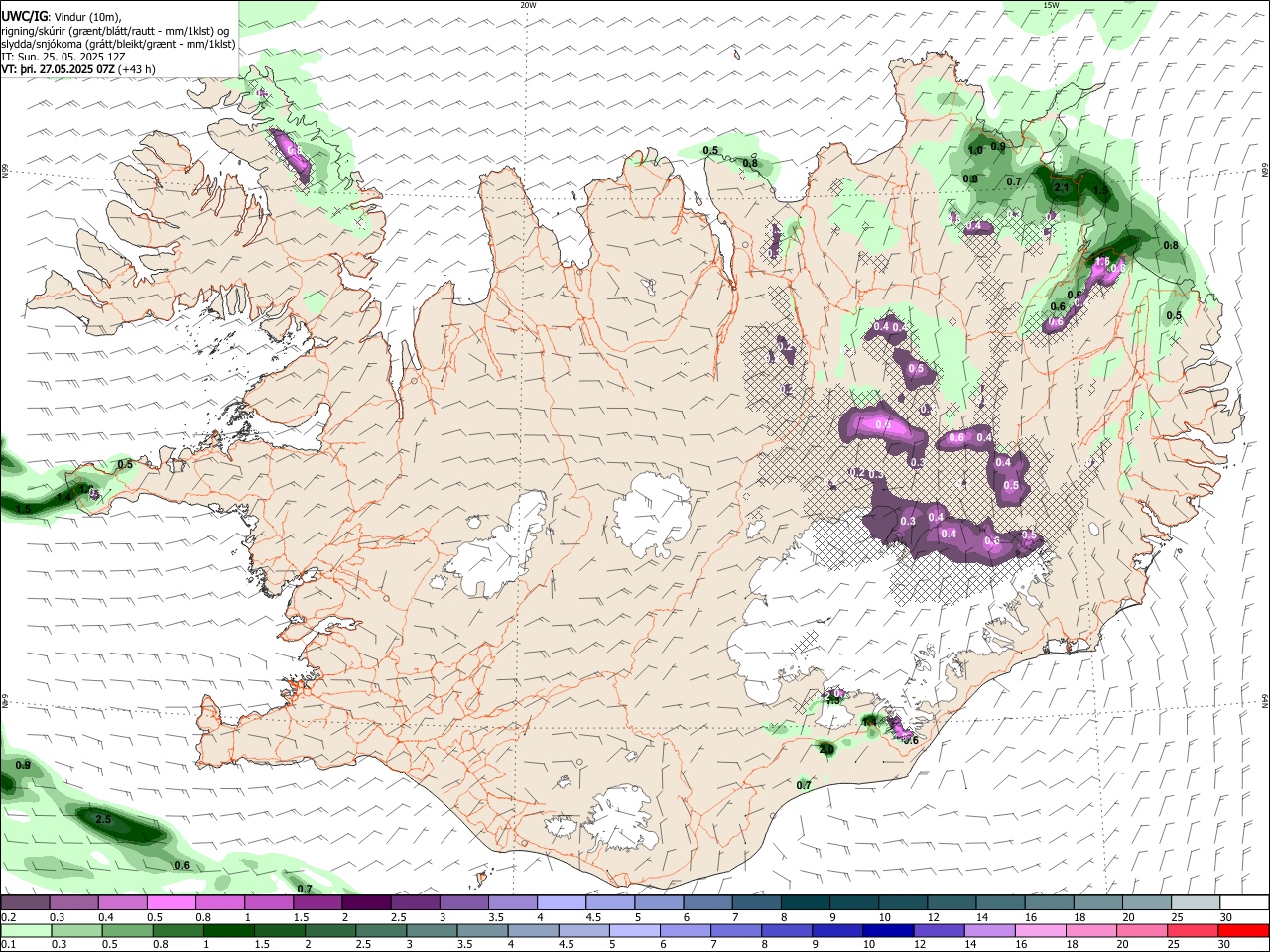The image size is (1270, 952).
Task: Pick the white 30 swatch in the top legend row
Action: point(1244,902)
